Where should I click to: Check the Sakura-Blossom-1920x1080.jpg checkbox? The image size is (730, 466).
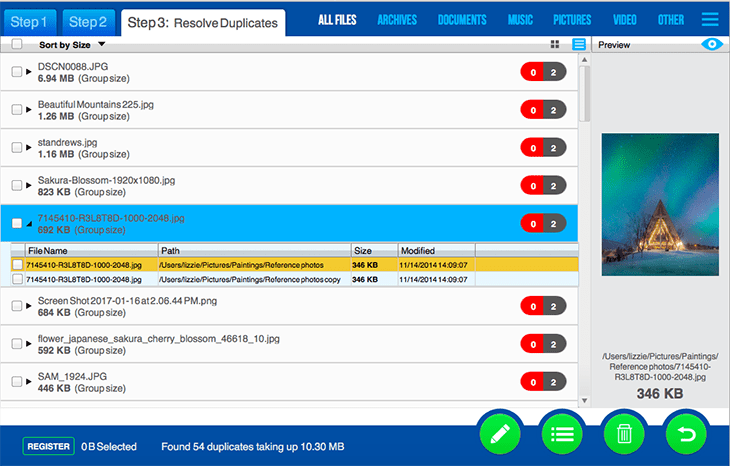[17, 185]
